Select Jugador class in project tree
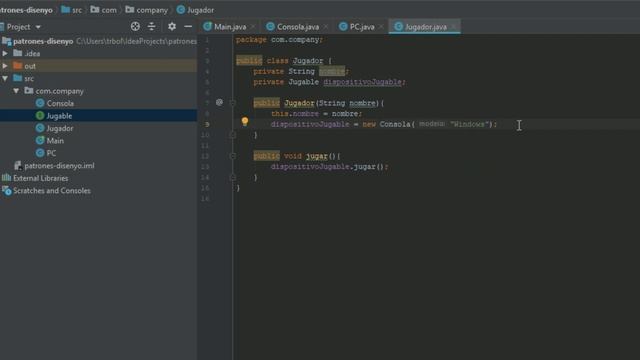The height and width of the screenshot is (360, 640). [60, 128]
